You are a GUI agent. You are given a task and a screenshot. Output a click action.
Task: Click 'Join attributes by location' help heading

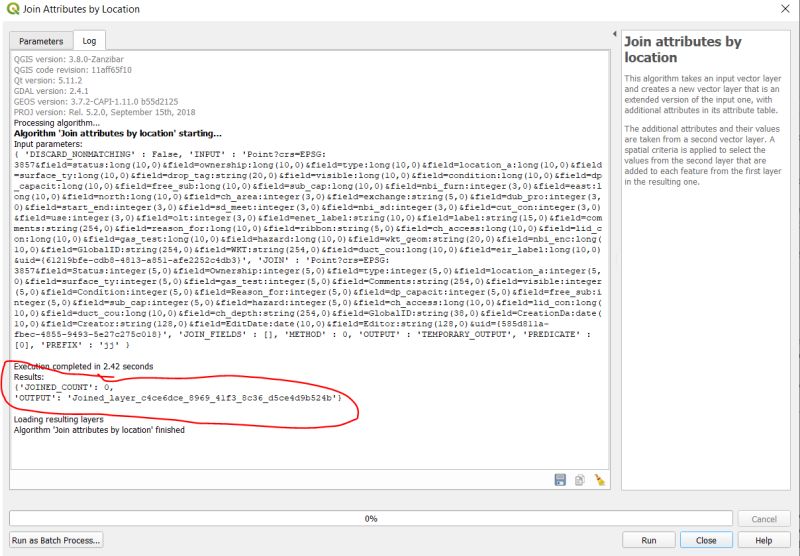coord(683,49)
